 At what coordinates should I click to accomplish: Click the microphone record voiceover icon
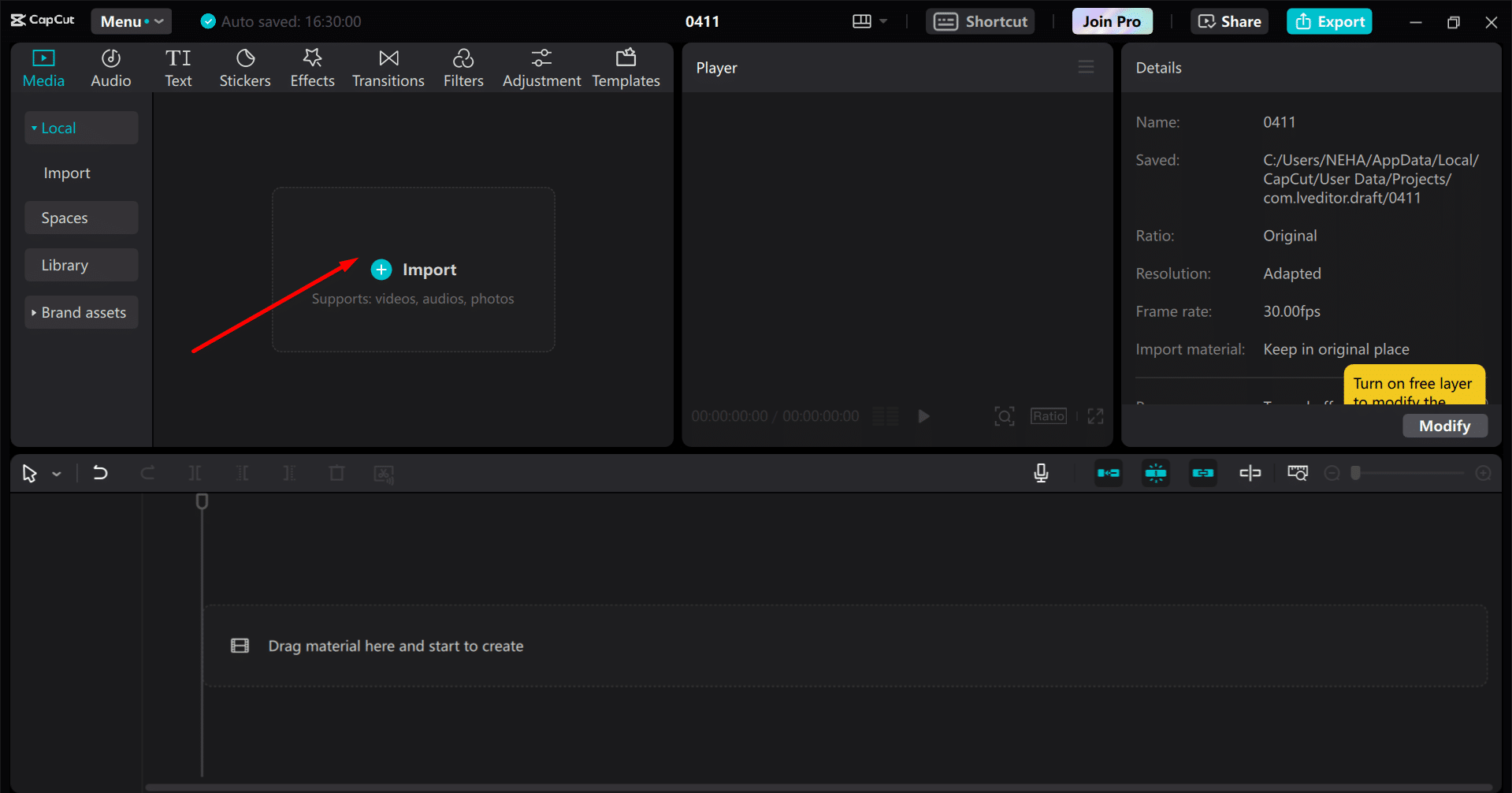point(1041,473)
